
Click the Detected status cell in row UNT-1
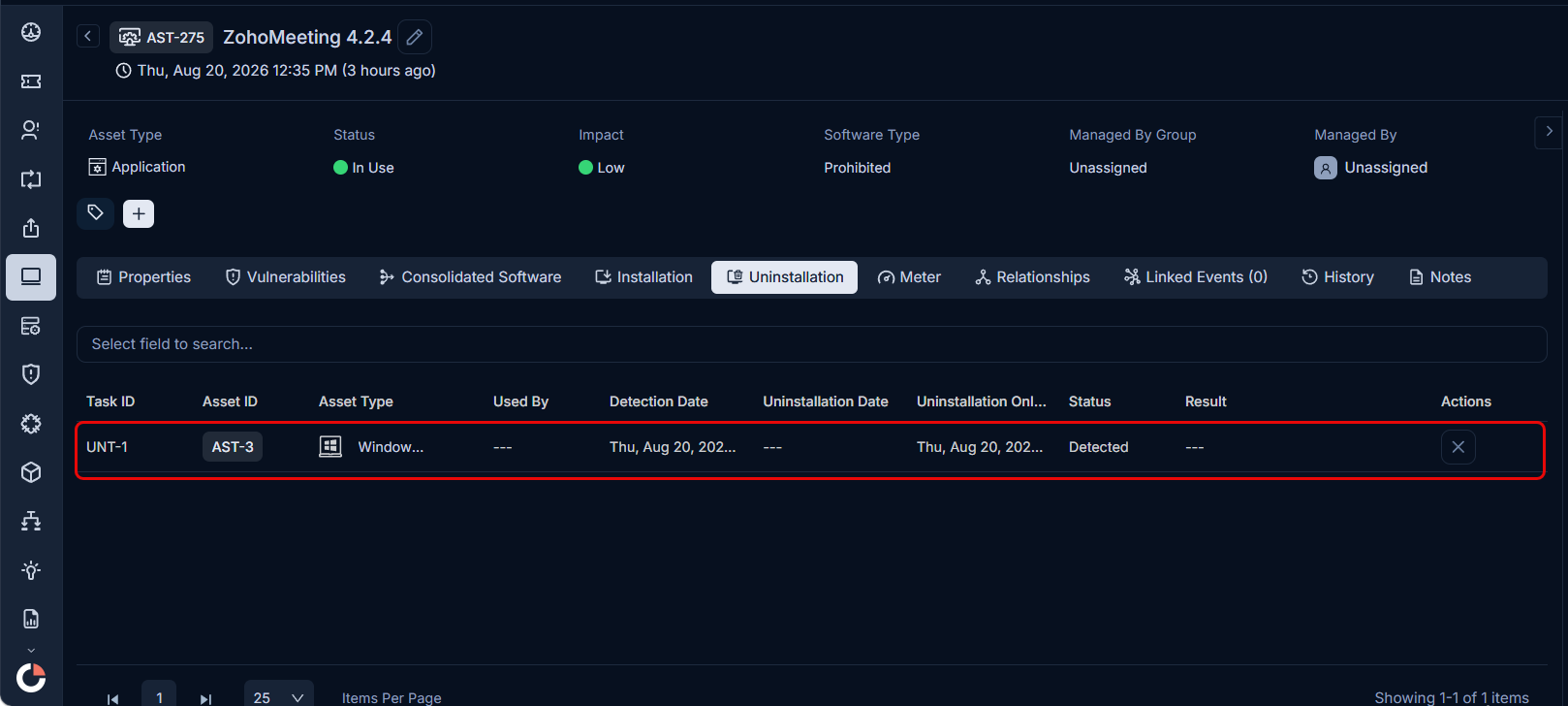pyautogui.click(x=1099, y=447)
